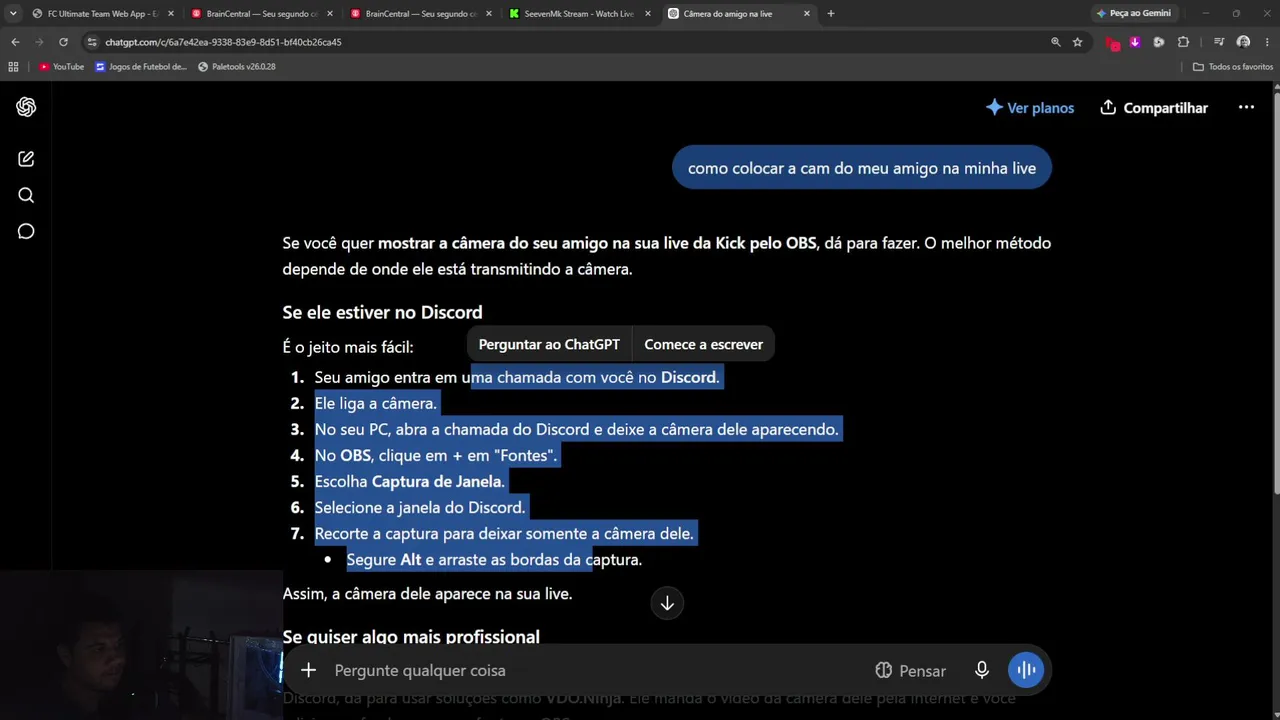This screenshot has width=1280, height=720.
Task: Click the grey swirl extension icon
Action: click(x=1159, y=42)
